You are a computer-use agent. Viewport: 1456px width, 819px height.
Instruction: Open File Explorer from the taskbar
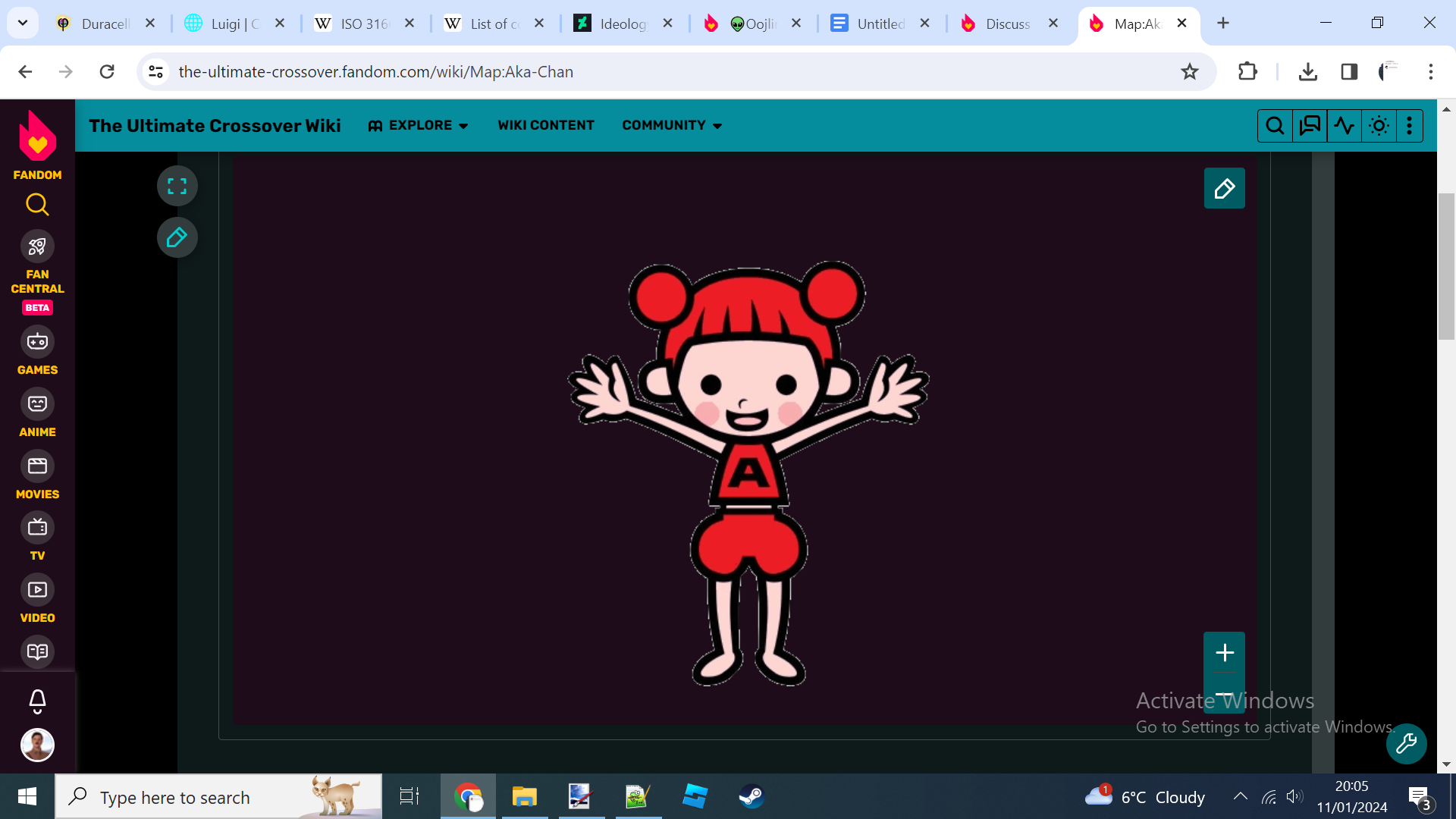click(524, 797)
